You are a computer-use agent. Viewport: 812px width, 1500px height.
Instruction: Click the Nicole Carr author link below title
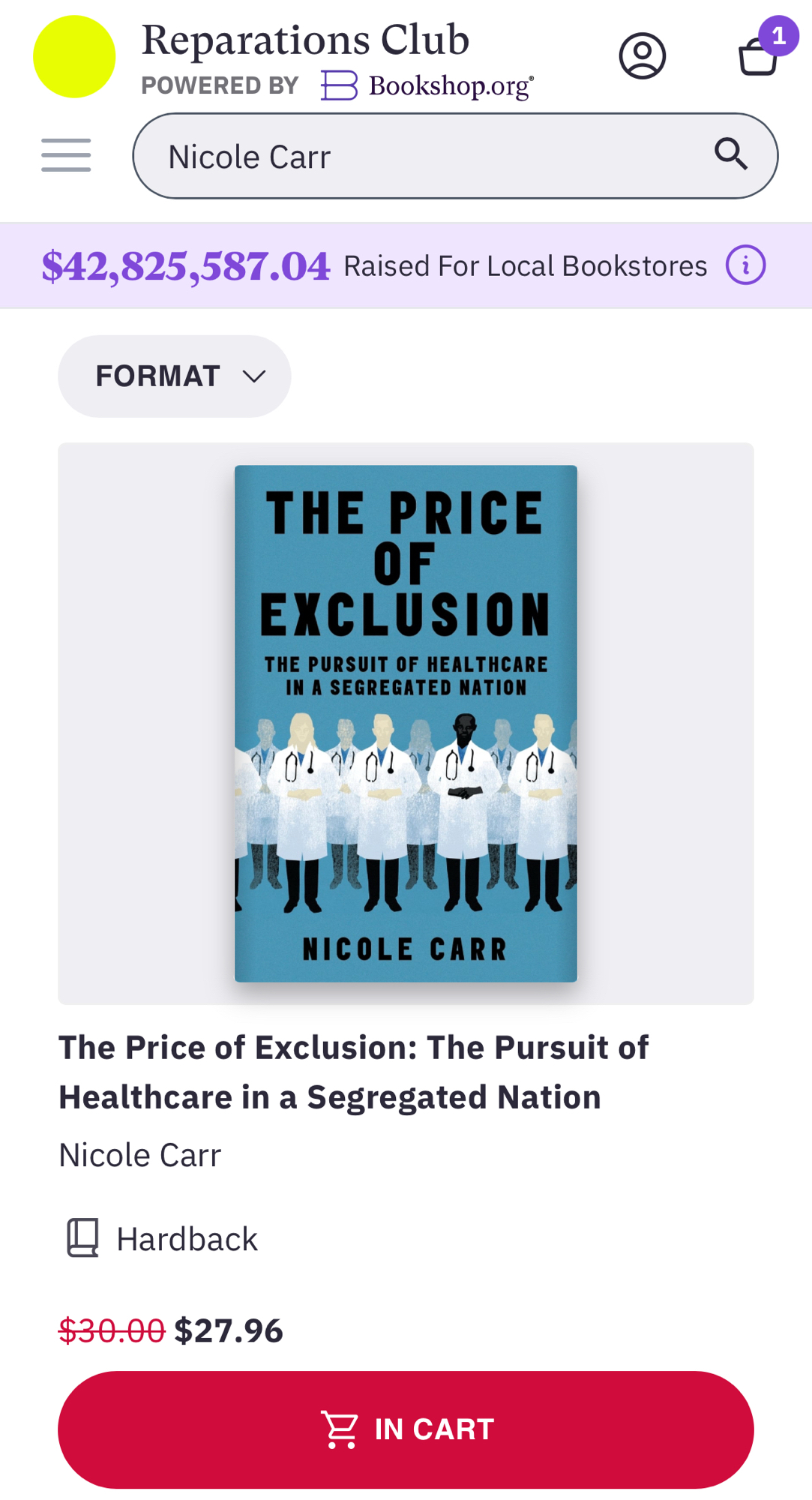(x=140, y=1155)
